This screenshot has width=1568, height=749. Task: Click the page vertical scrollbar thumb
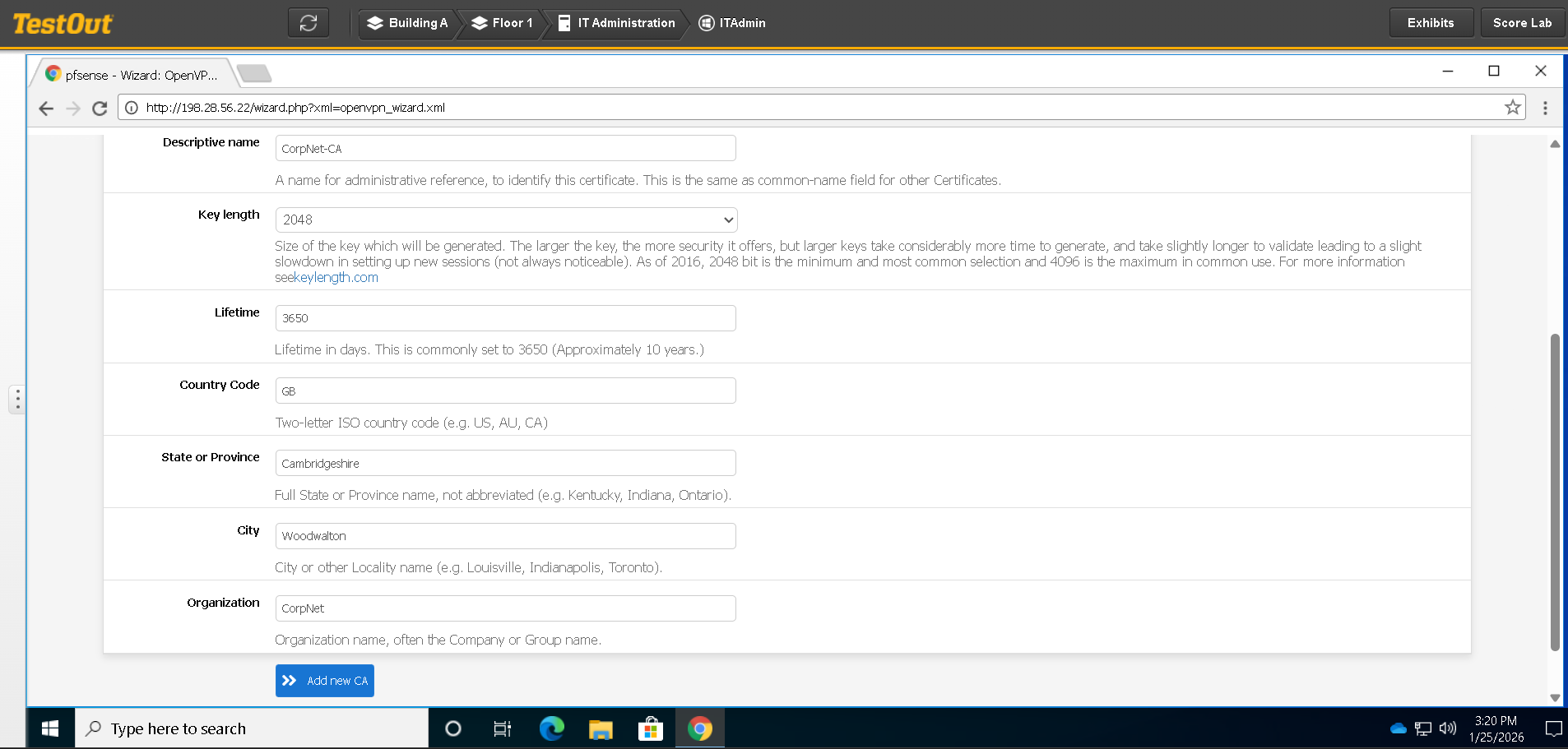[1554, 492]
